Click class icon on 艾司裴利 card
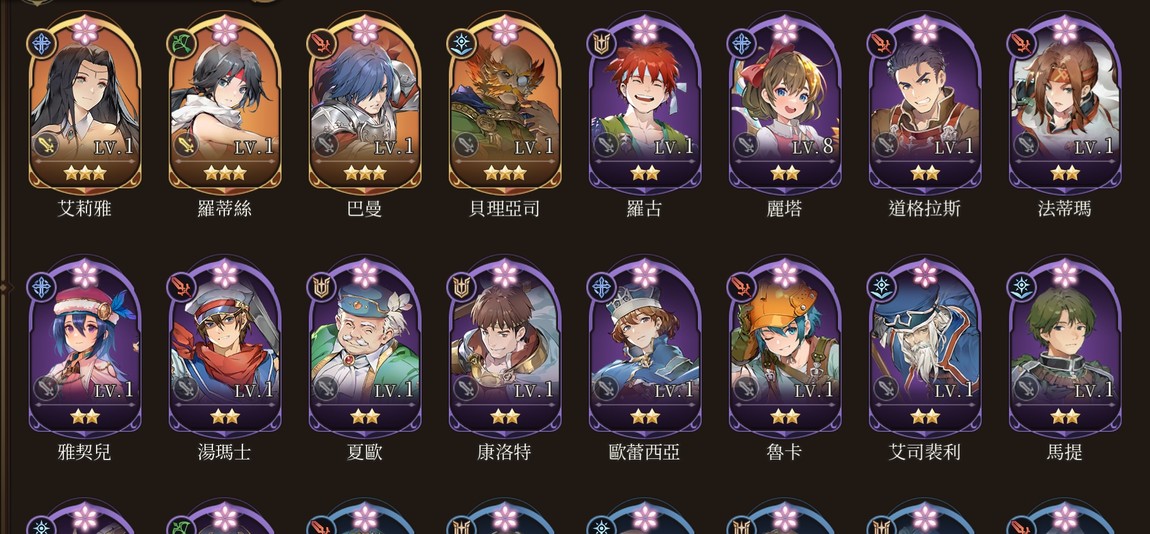This screenshot has height=534, width=1150. click(882, 286)
